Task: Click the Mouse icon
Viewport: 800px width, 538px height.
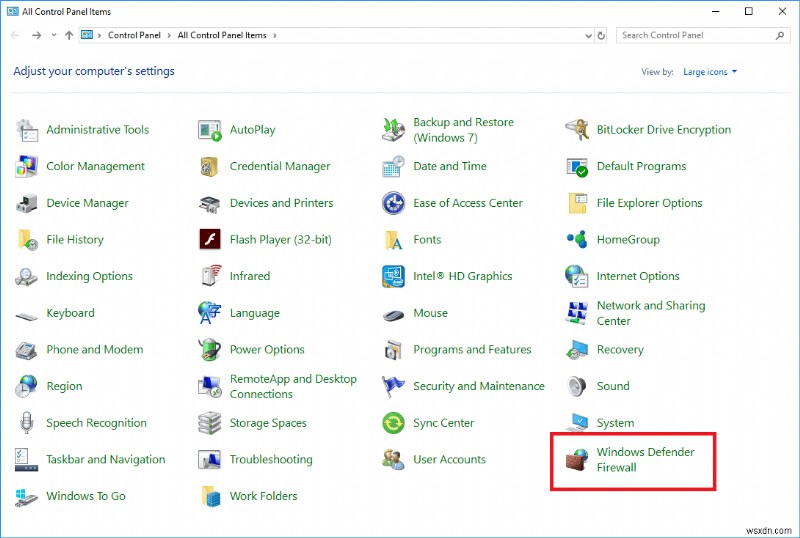Action: tap(393, 314)
